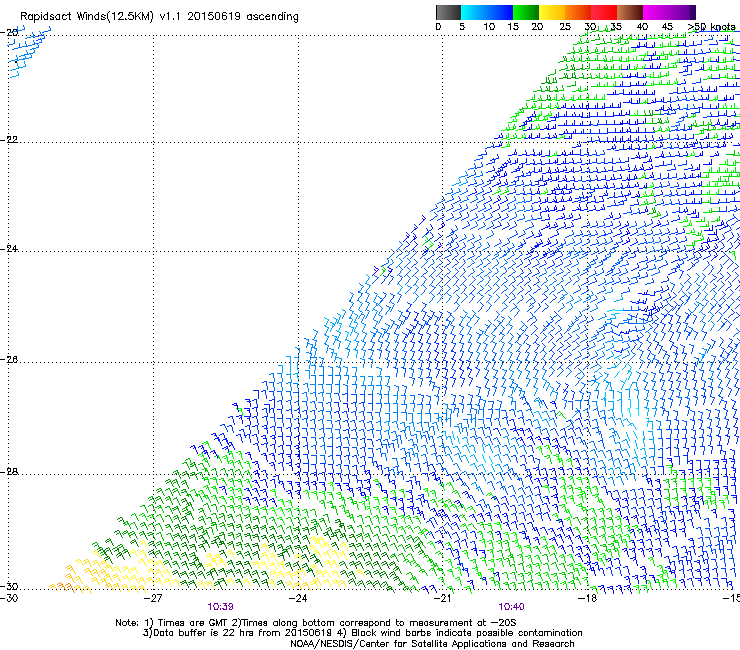Click the brown 35-40 knots legend band
This screenshot has height=650, width=740.
(630, 12)
